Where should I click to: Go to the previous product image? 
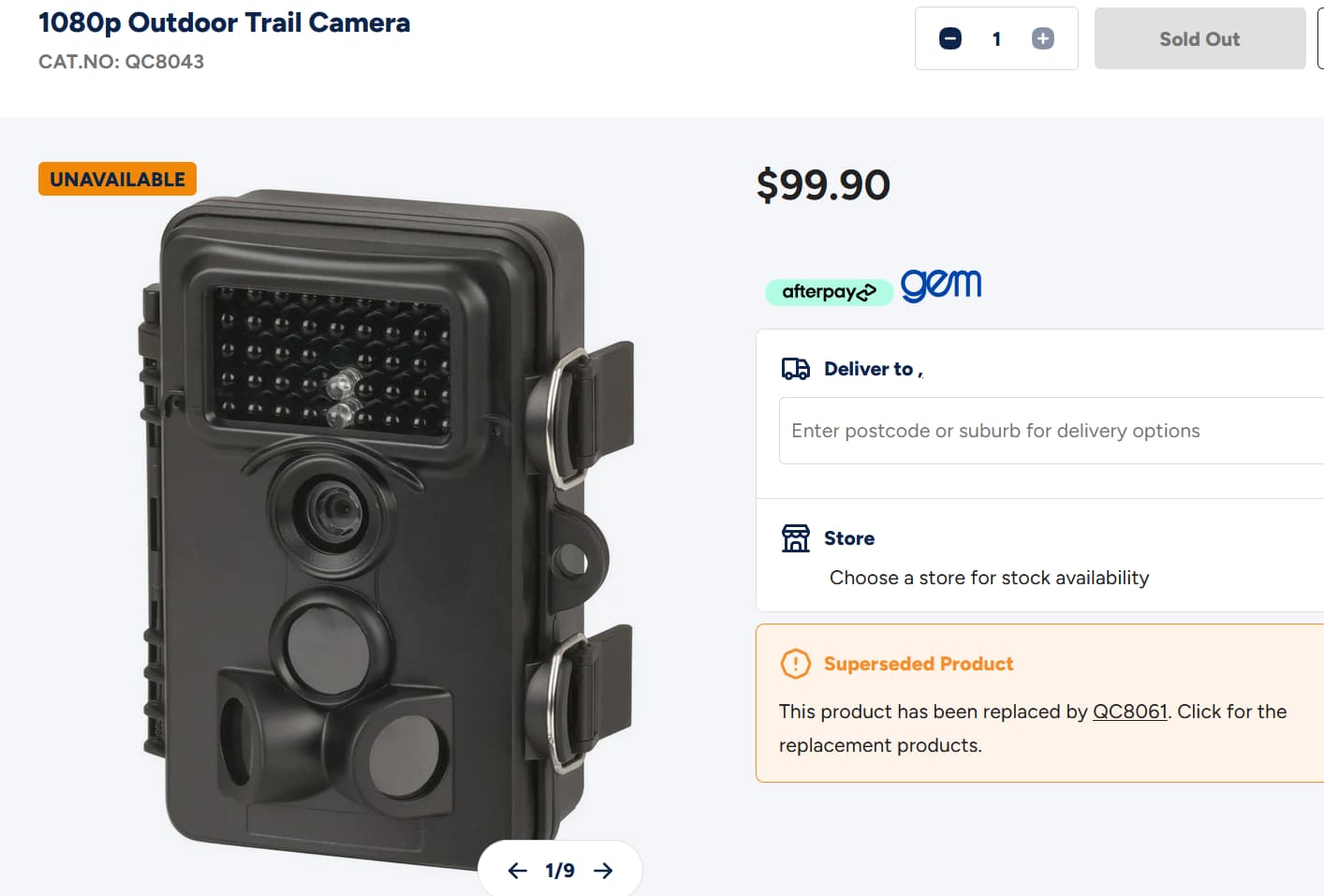pyautogui.click(x=517, y=871)
